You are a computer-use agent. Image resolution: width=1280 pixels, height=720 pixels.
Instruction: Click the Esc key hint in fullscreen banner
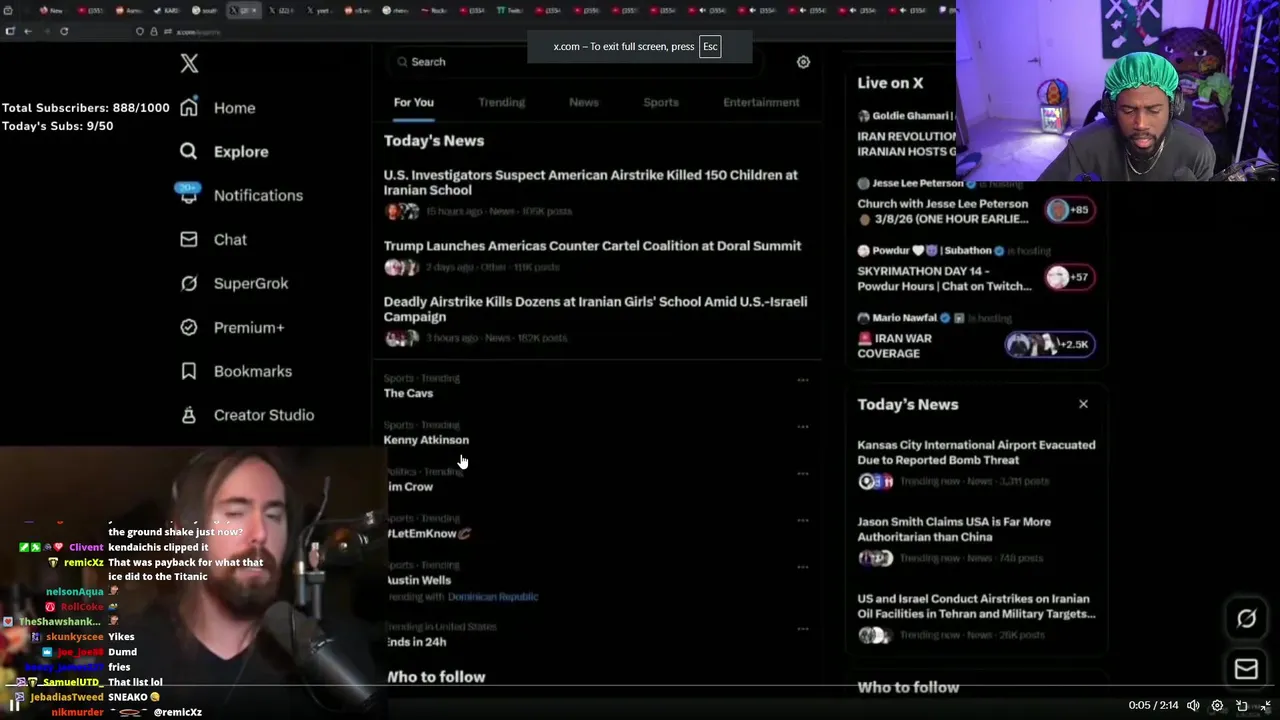710,47
